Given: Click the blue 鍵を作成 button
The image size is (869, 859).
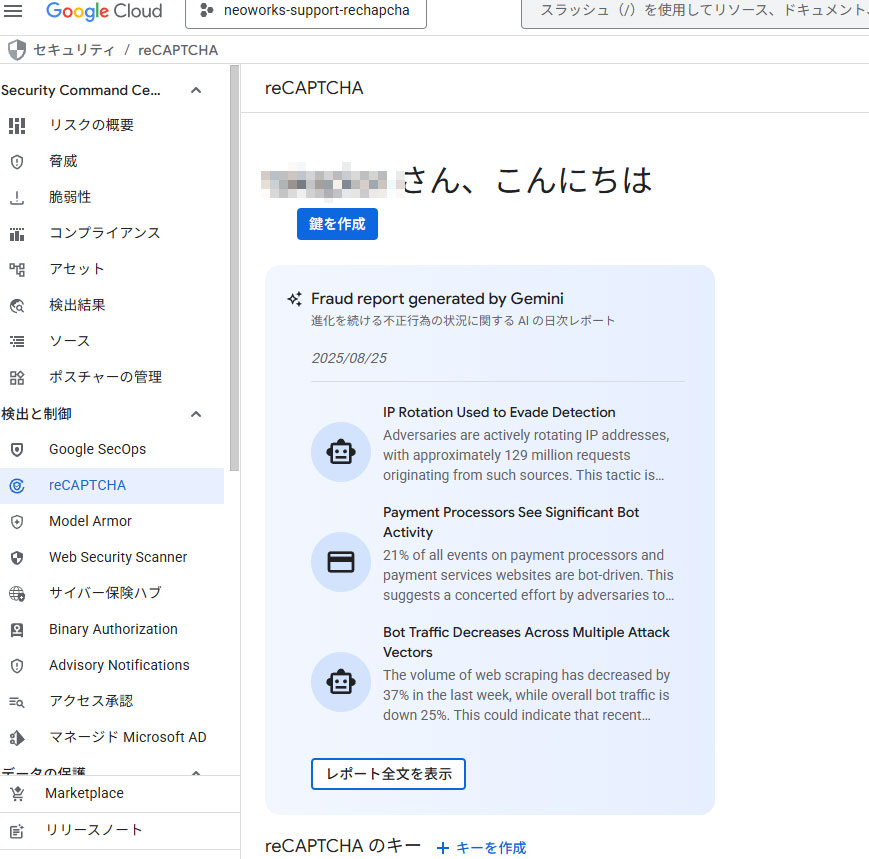Looking at the screenshot, I should (x=337, y=224).
